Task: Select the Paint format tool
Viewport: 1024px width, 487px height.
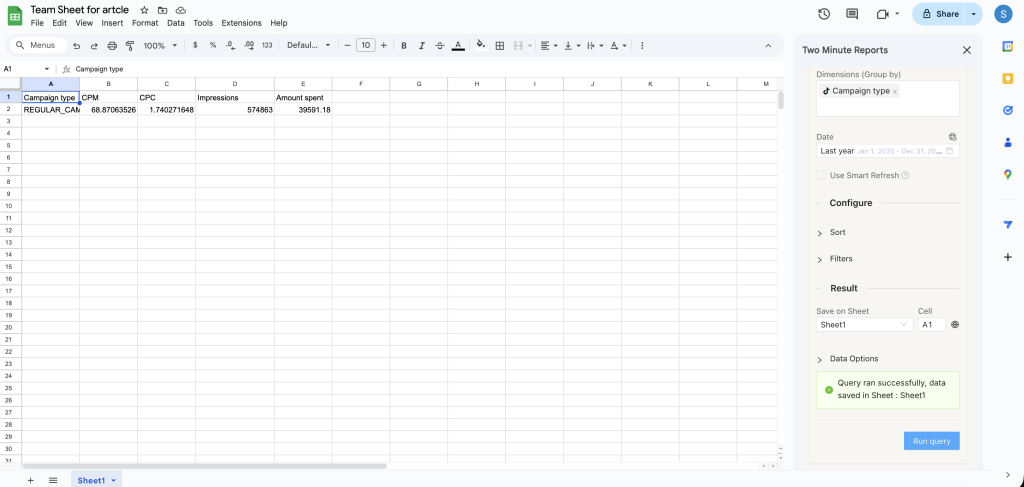Action: pyautogui.click(x=129, y=46)
